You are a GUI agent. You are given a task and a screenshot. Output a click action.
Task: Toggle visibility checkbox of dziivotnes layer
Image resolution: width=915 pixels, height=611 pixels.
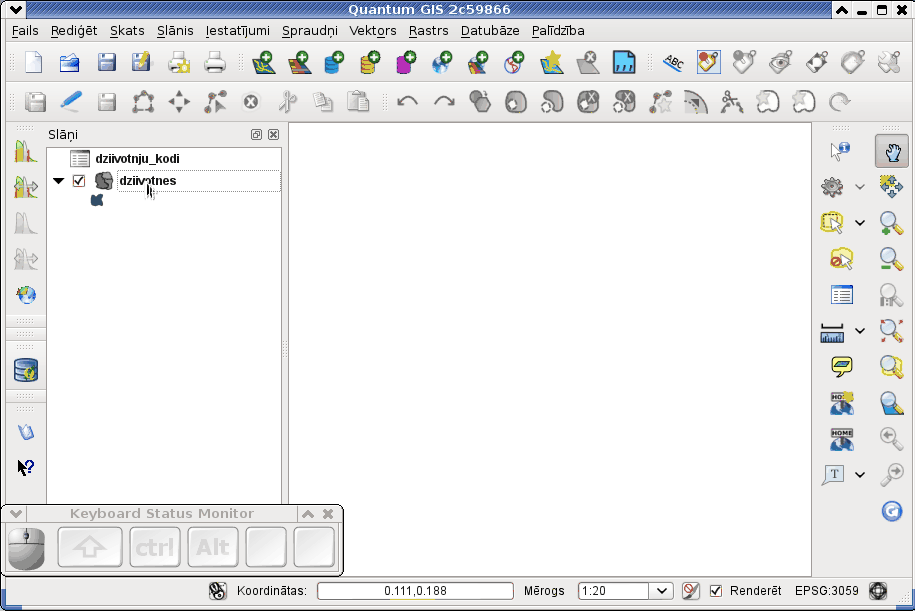coord(79,181)
